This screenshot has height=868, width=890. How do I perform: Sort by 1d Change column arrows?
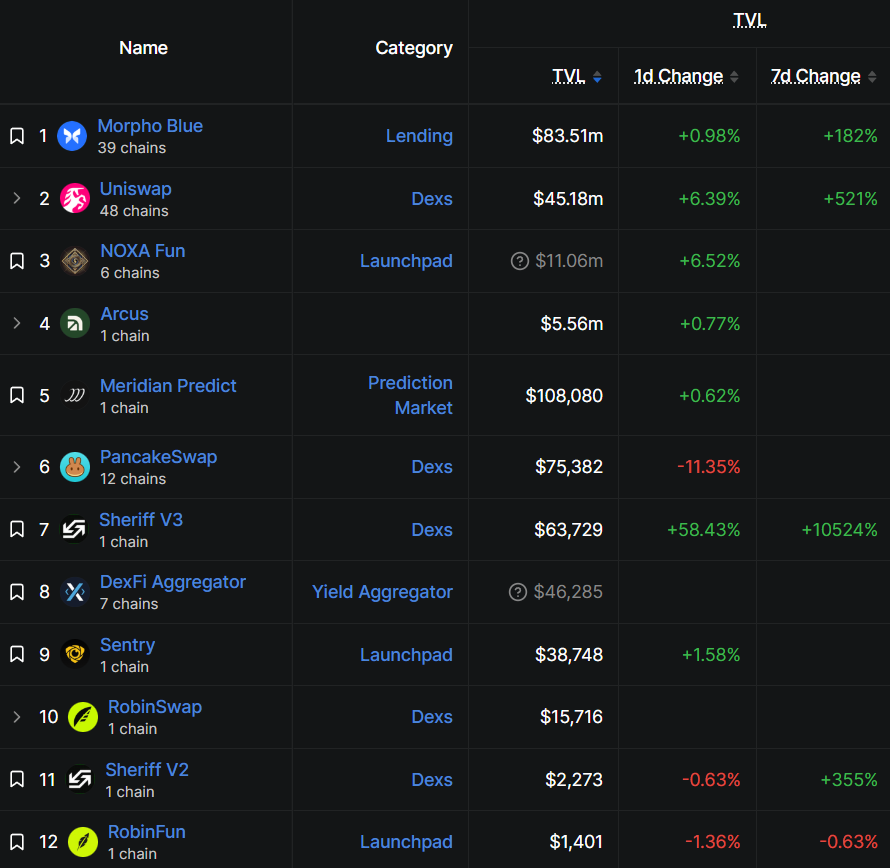(734, 77)
